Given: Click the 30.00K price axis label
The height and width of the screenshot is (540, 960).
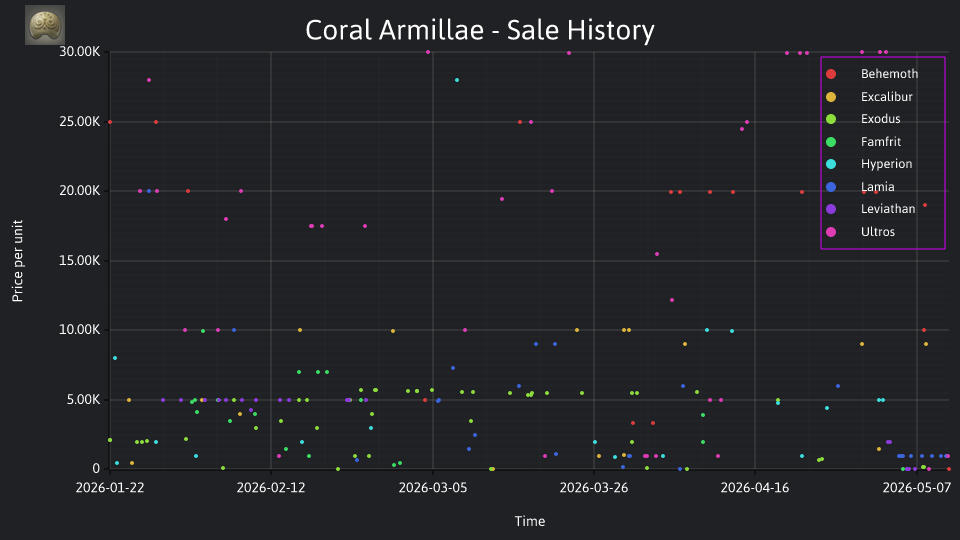Looking at the screenshot, I should click(80, 52).
